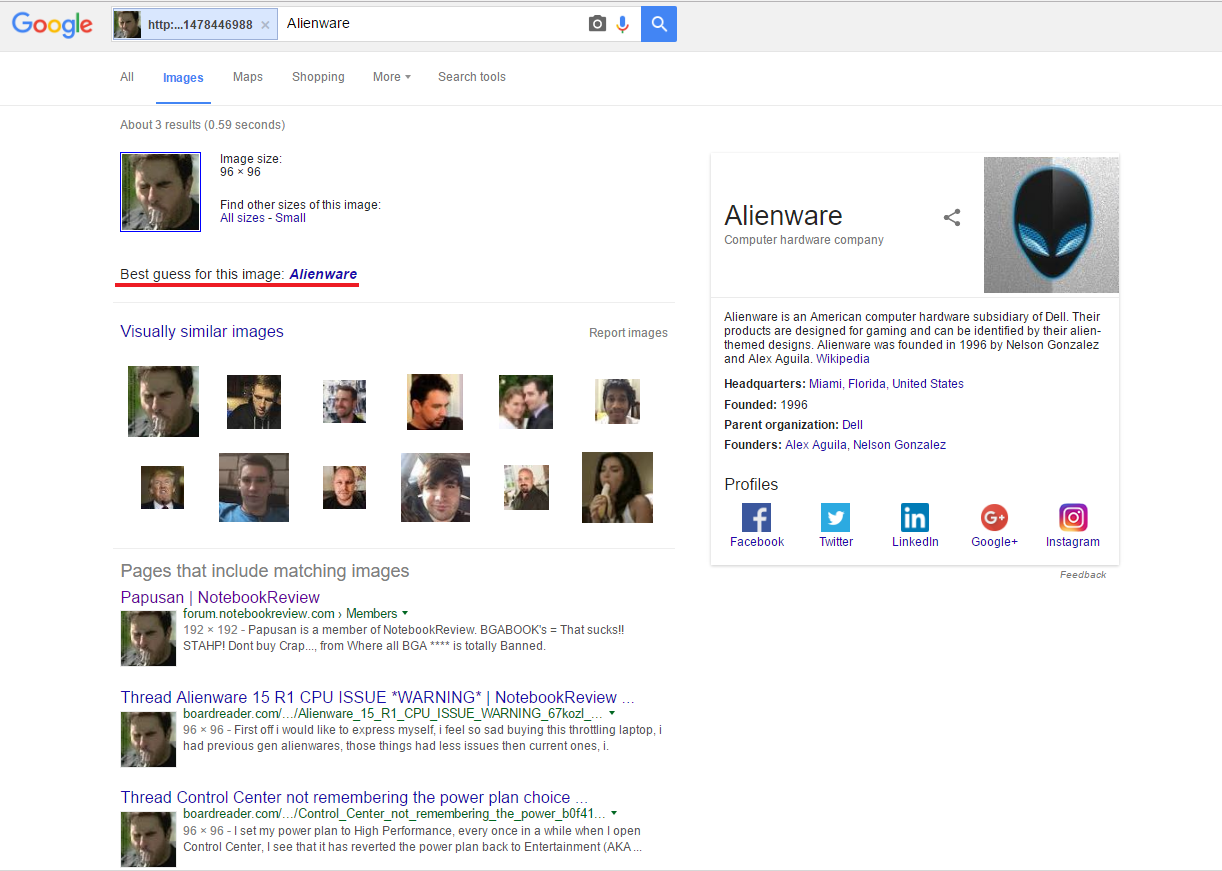Open Alienware's Instagram profile icon
Viewport: 1222px width, 871px height.
[1073, 517]
